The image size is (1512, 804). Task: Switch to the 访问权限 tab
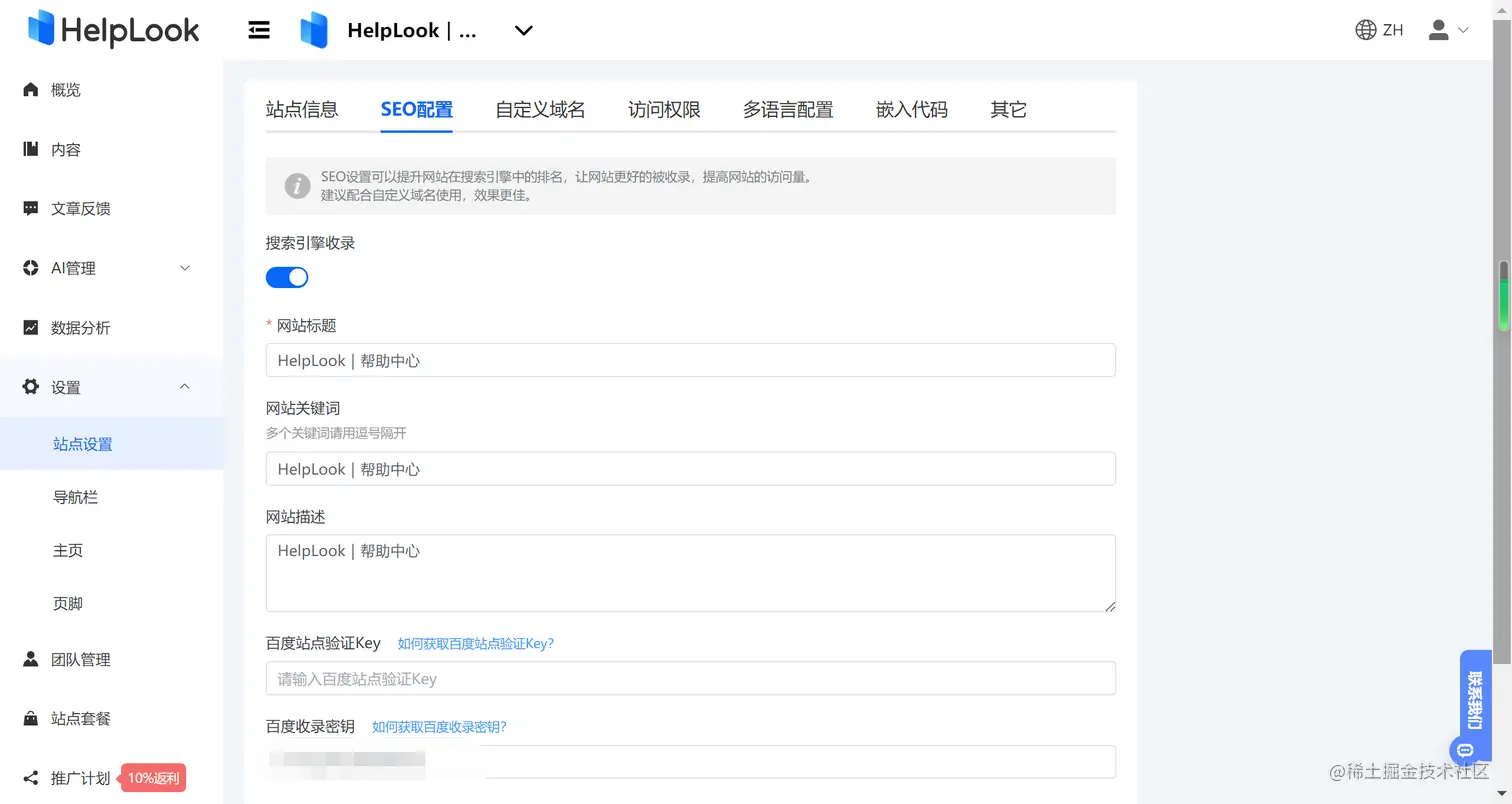click(664, 110)
